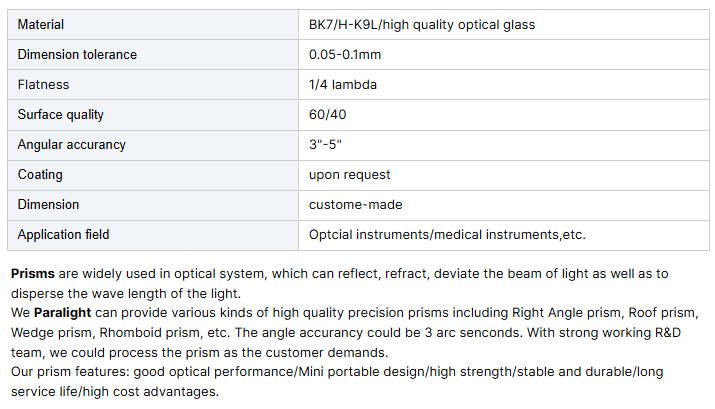
Task: Click the Application field label
Action: 63,235
